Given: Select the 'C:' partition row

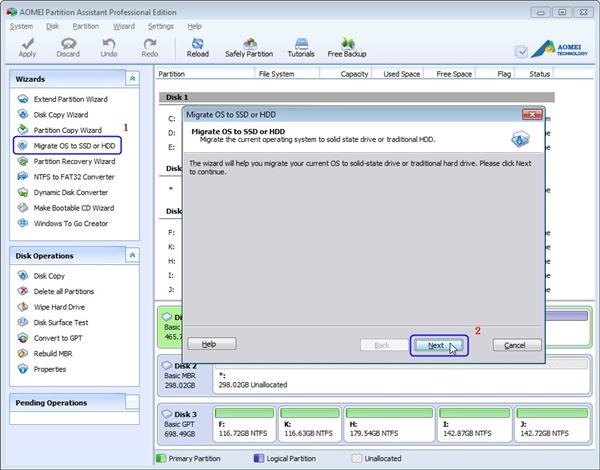Looking at the screenshot, I should click(172, 119).
